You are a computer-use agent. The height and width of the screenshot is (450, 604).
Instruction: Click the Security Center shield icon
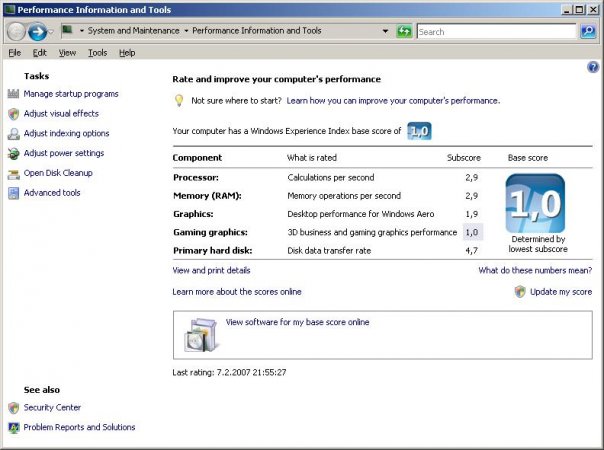click(13, 408)
